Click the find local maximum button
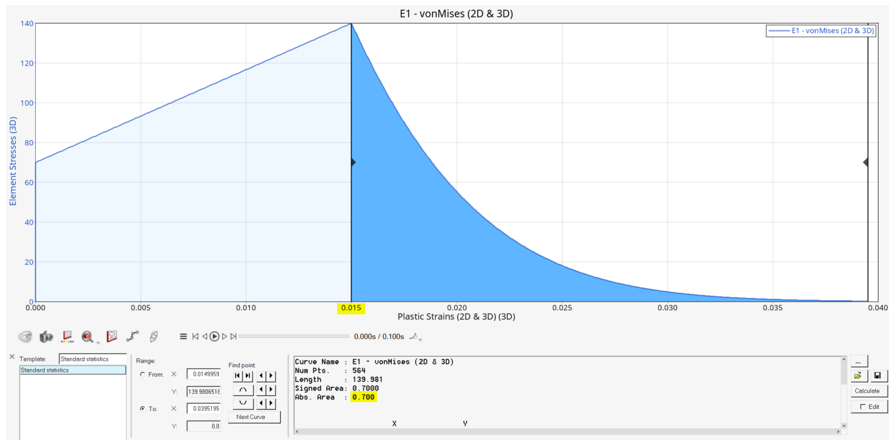The image size is (896, 440). tap(243, 390)
